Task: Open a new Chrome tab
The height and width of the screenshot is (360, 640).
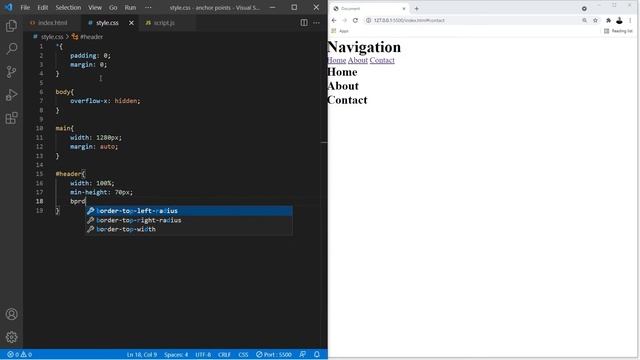Action: (416, 9)
